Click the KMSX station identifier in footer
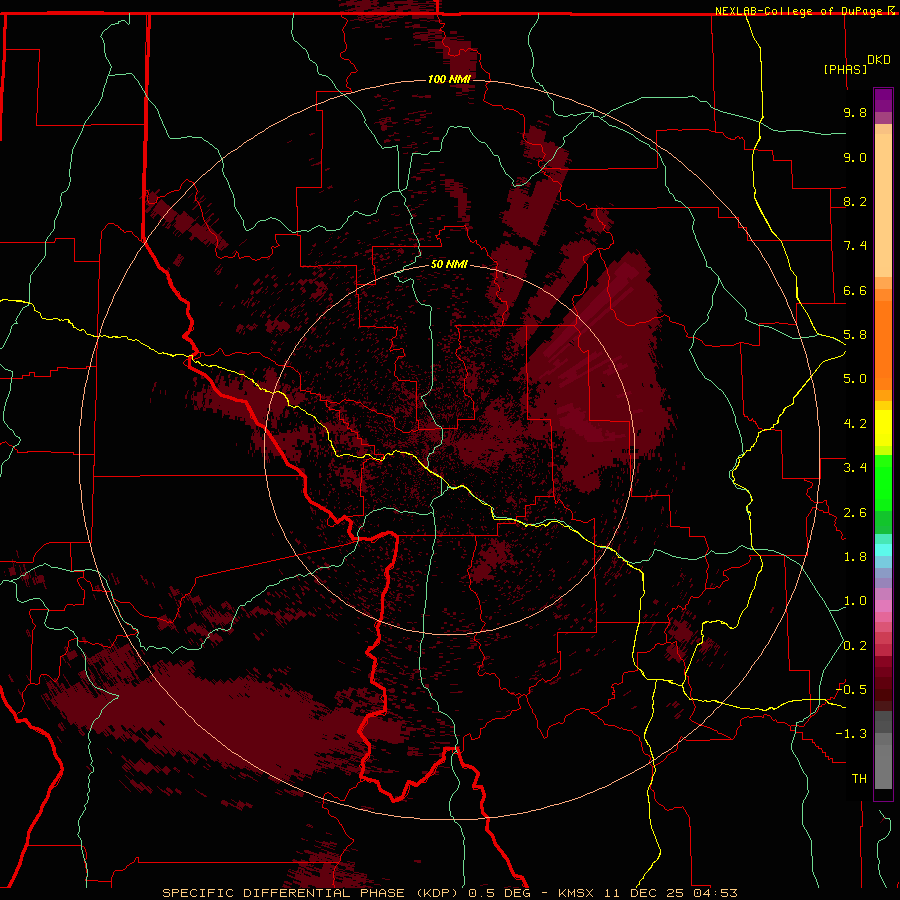The image size is (900, 900). coord(576,893)
